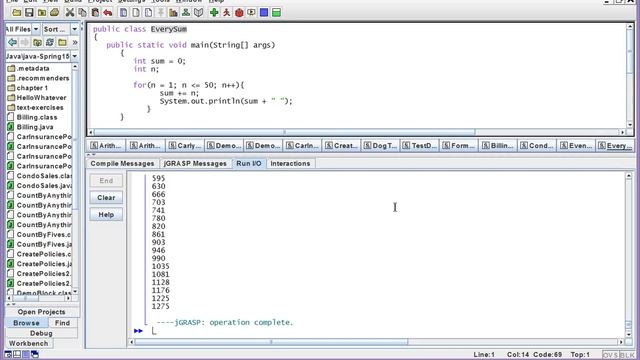This screenshot has width=640, height=360.
Task: Switch to the DogT... file tab
Action: point(380,145)
